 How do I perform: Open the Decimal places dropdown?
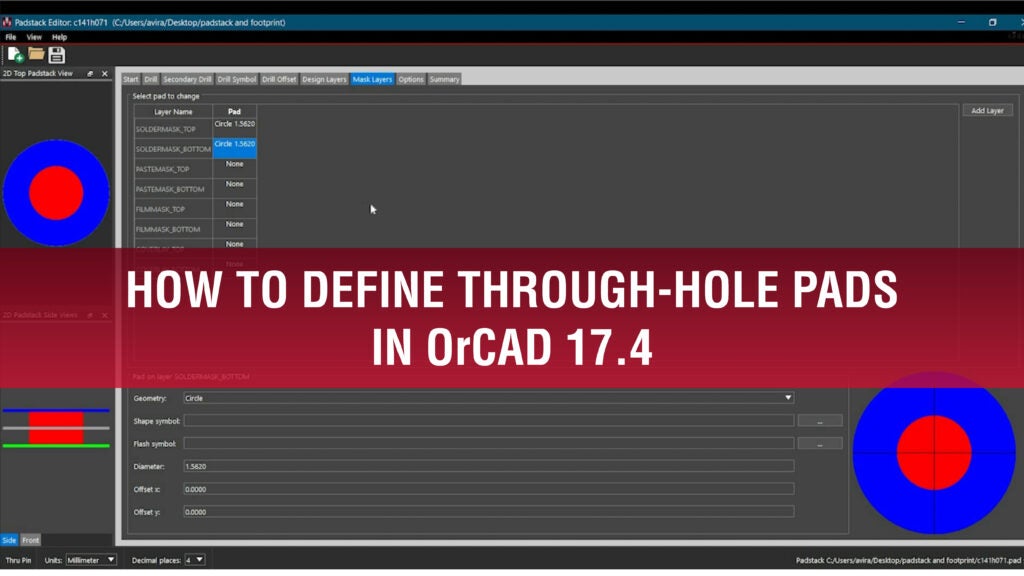tap(196, 559)
